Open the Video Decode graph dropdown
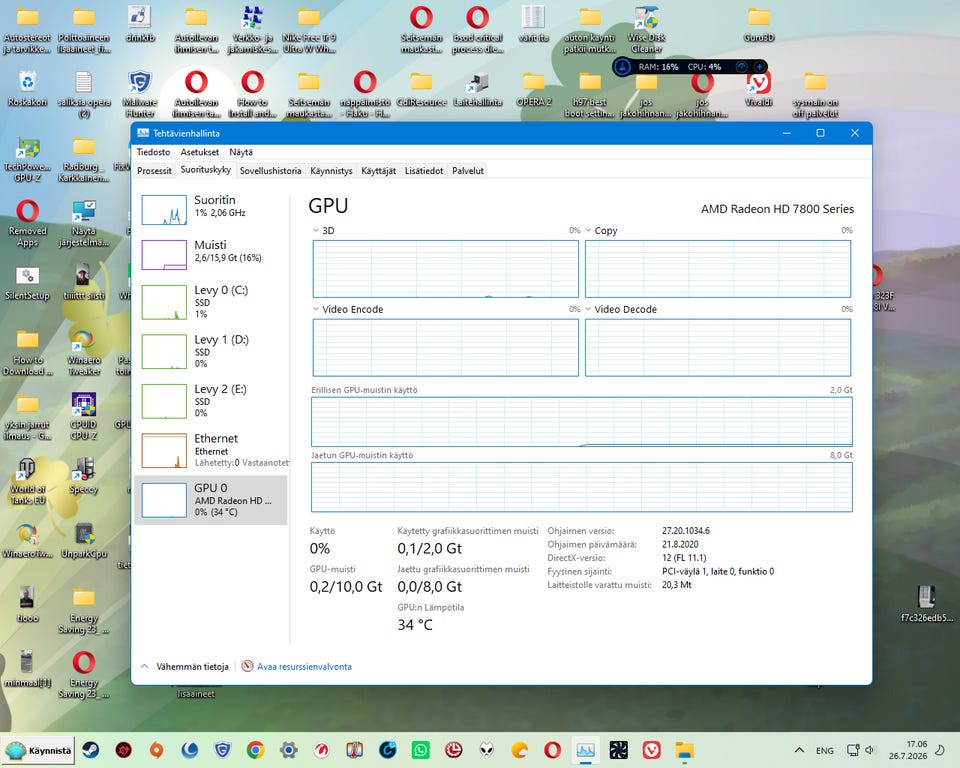 588,309
